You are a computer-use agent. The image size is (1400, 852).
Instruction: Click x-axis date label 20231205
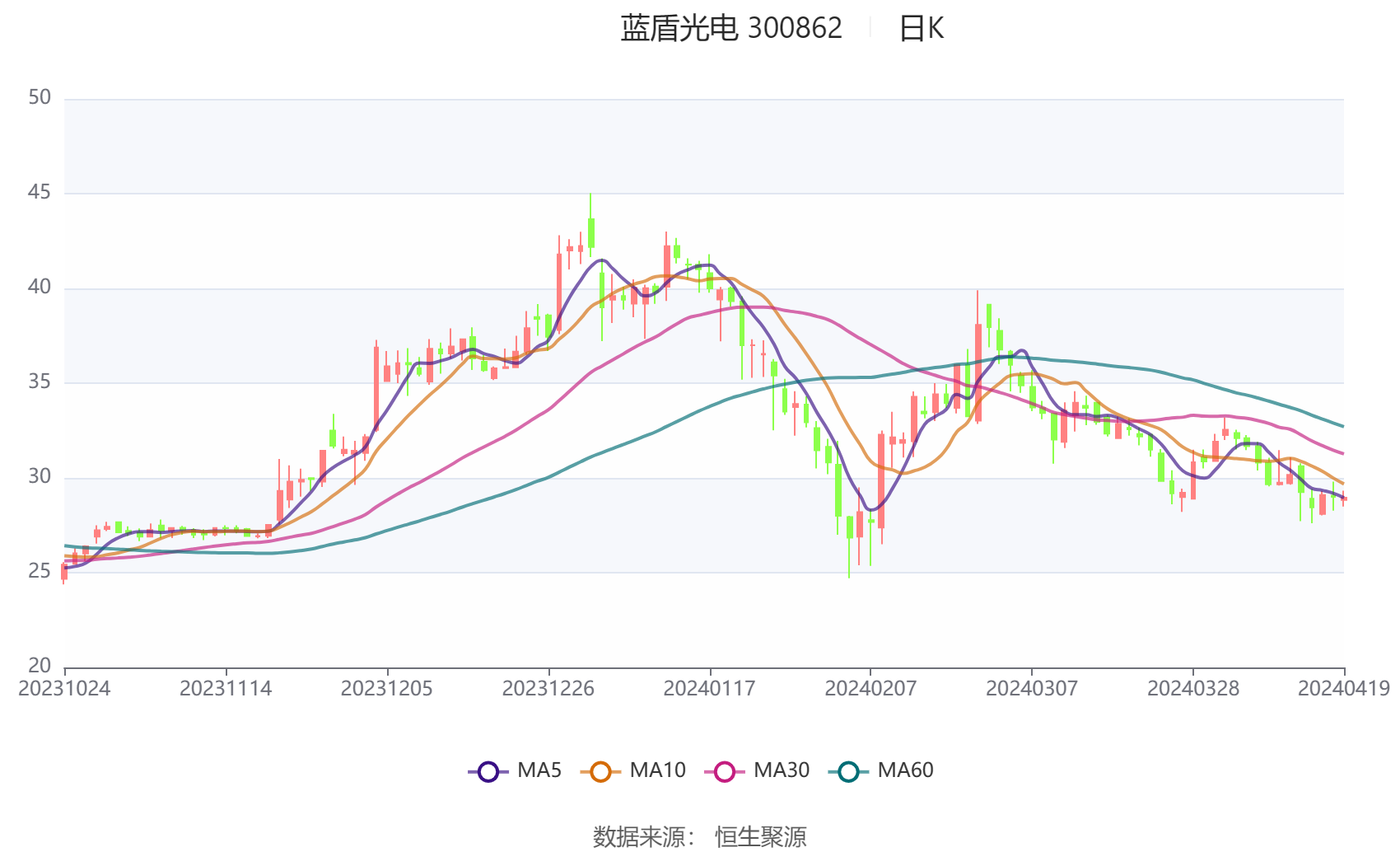click(x=387, y=689)
